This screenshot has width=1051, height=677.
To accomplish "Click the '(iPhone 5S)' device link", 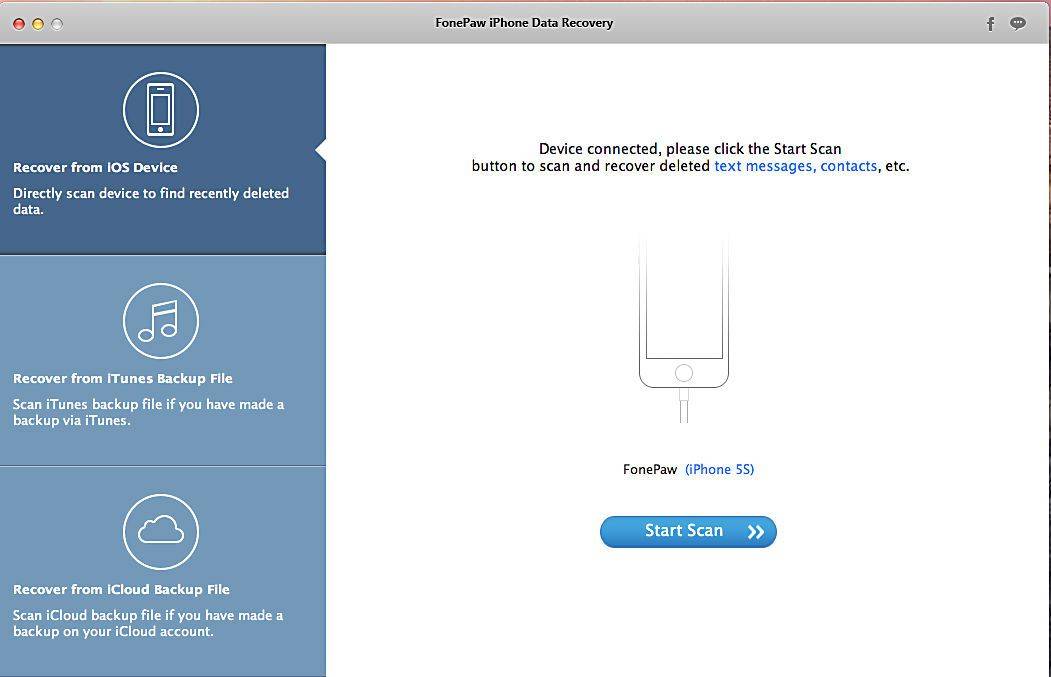I will 719,469.
